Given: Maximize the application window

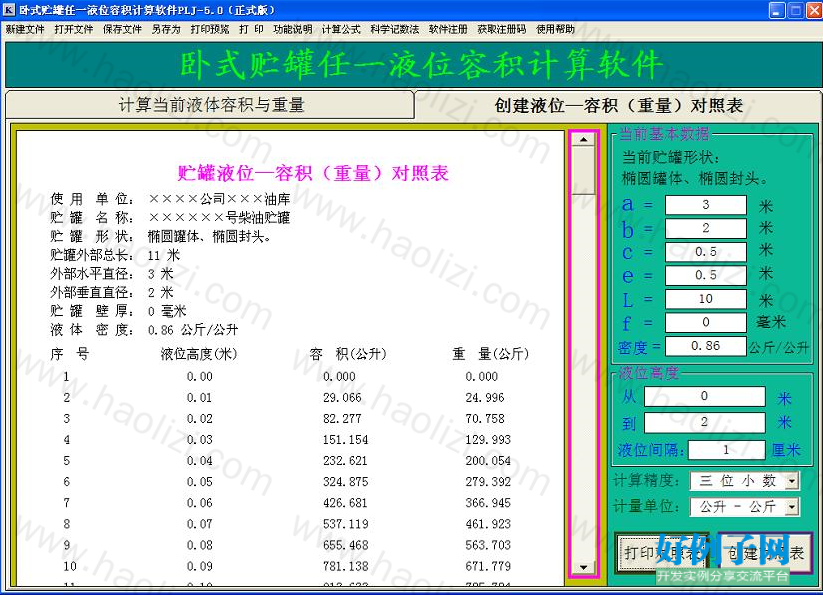Looking at the screenshot, I should (796, 10).
